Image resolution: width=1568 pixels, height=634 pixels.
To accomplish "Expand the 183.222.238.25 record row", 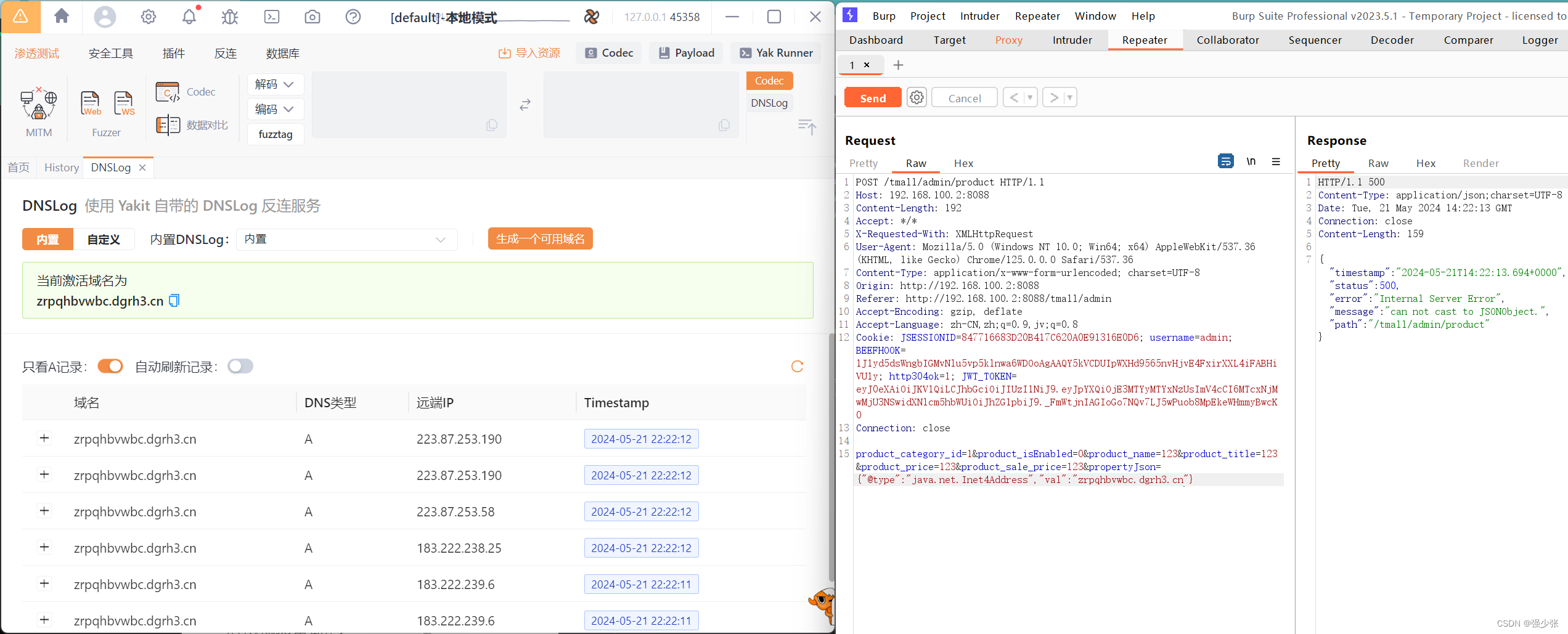I will pyautogui.click(x=44, y=548).
